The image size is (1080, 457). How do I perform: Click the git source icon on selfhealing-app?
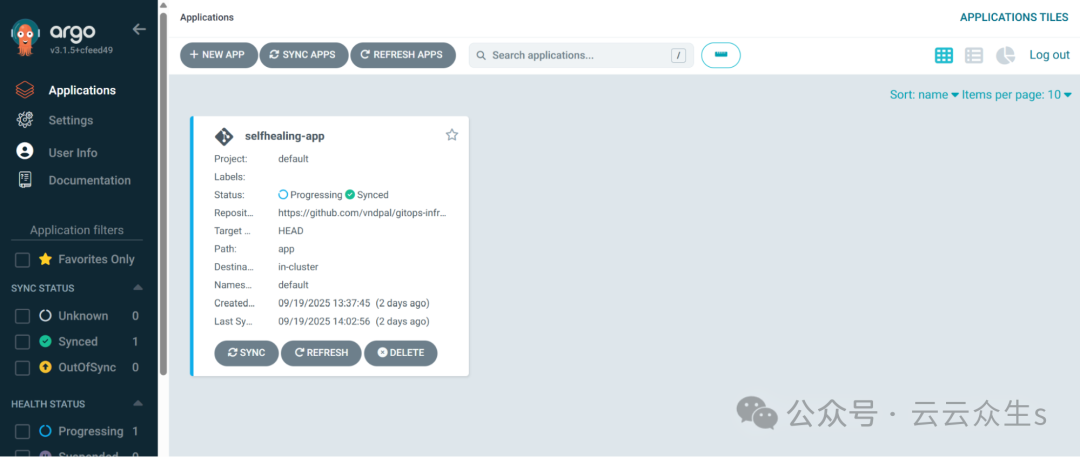pyautogui.click(x=224, y=136)
